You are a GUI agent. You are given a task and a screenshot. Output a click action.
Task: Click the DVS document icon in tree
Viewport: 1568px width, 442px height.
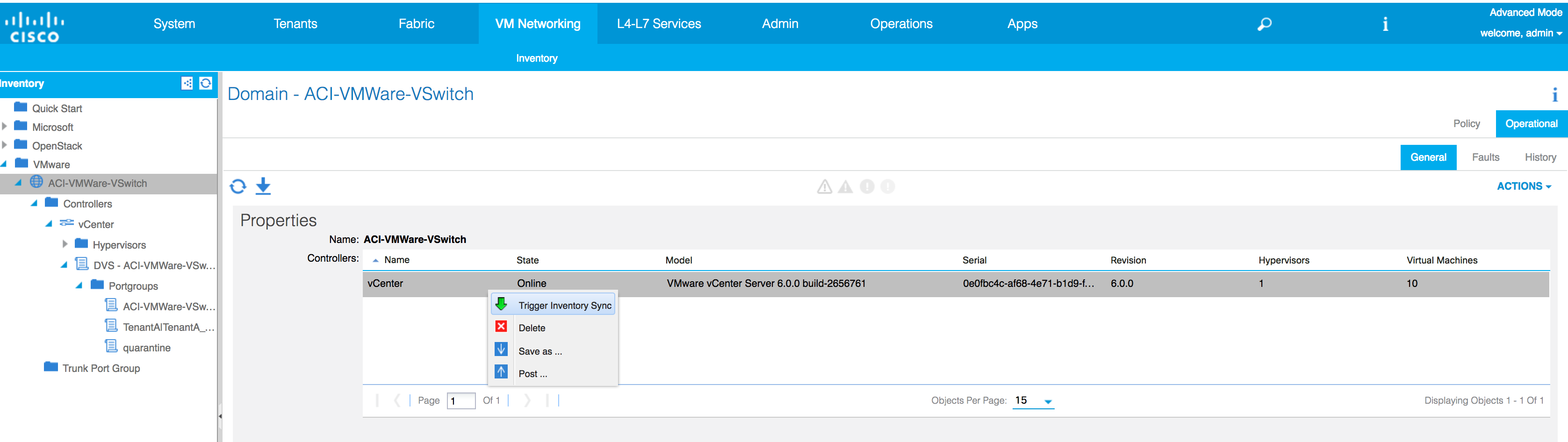point(81,264)
